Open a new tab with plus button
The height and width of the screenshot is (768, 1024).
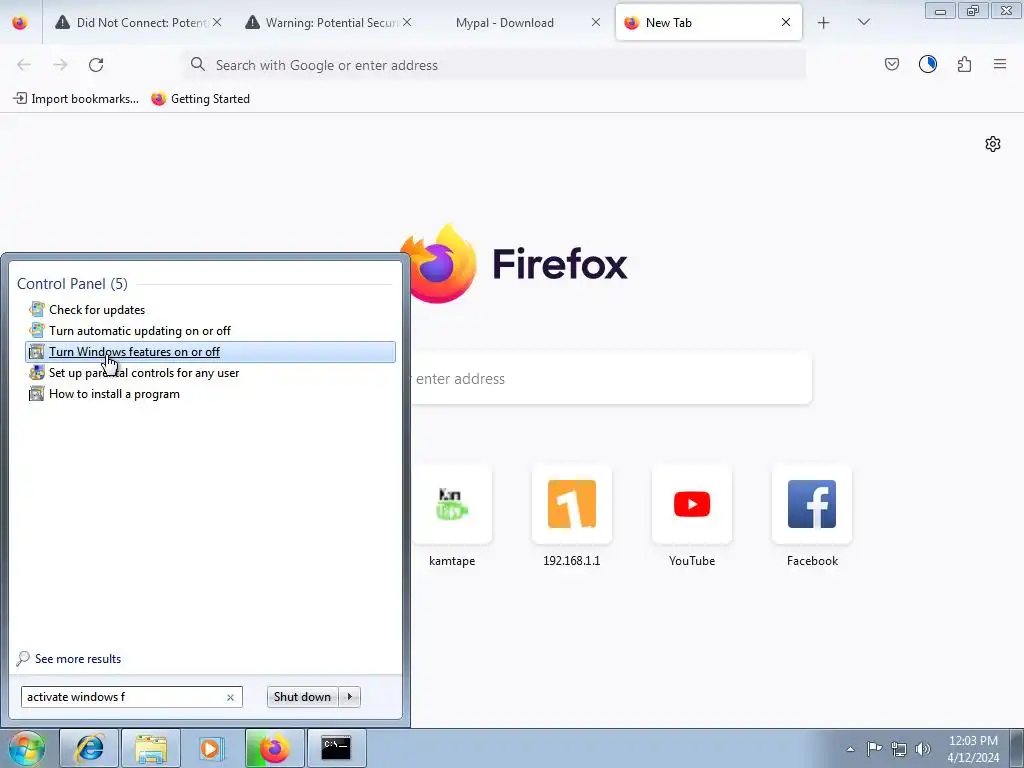(824, 23)
